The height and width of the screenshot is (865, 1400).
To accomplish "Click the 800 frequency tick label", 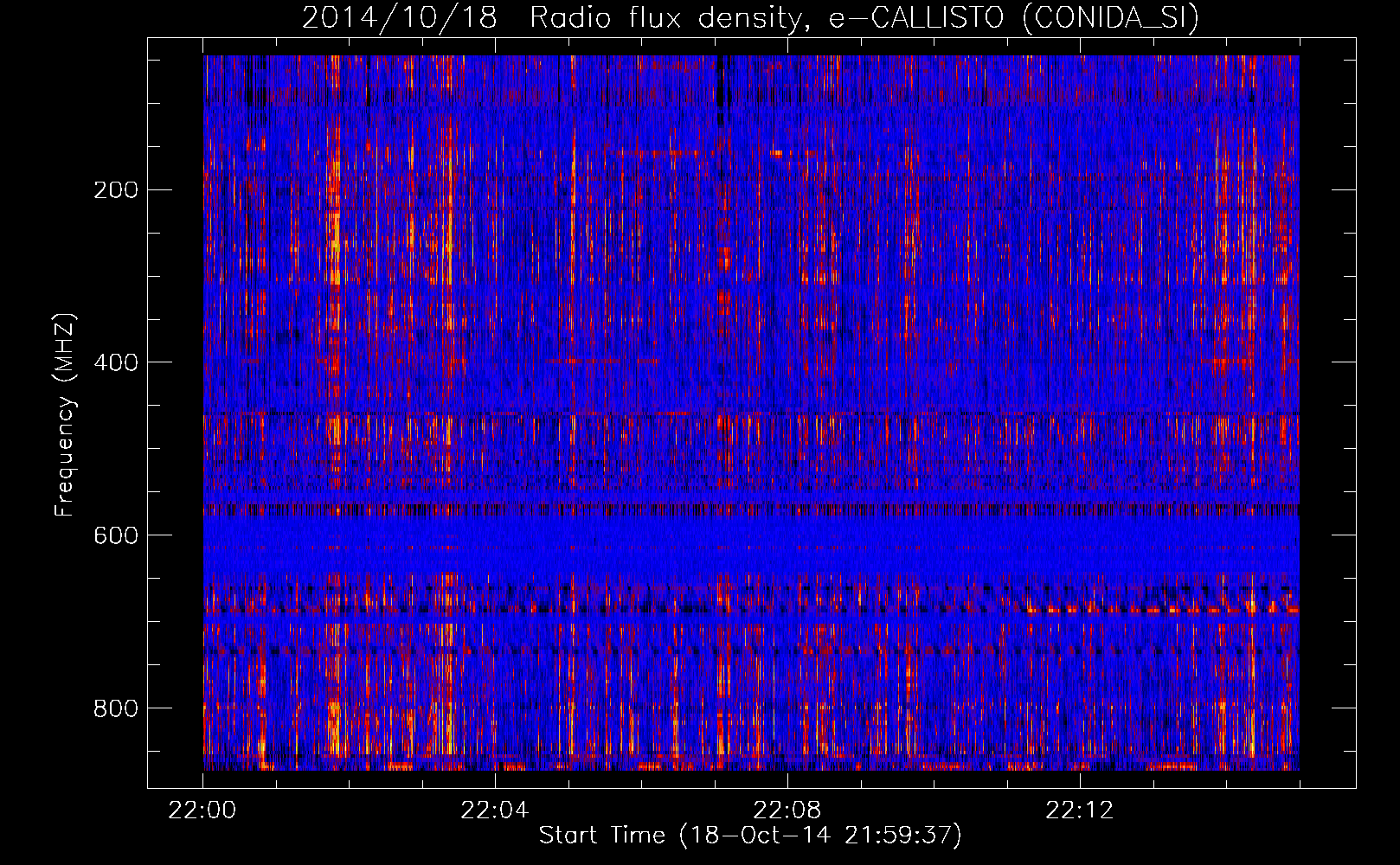I will 115,708.
